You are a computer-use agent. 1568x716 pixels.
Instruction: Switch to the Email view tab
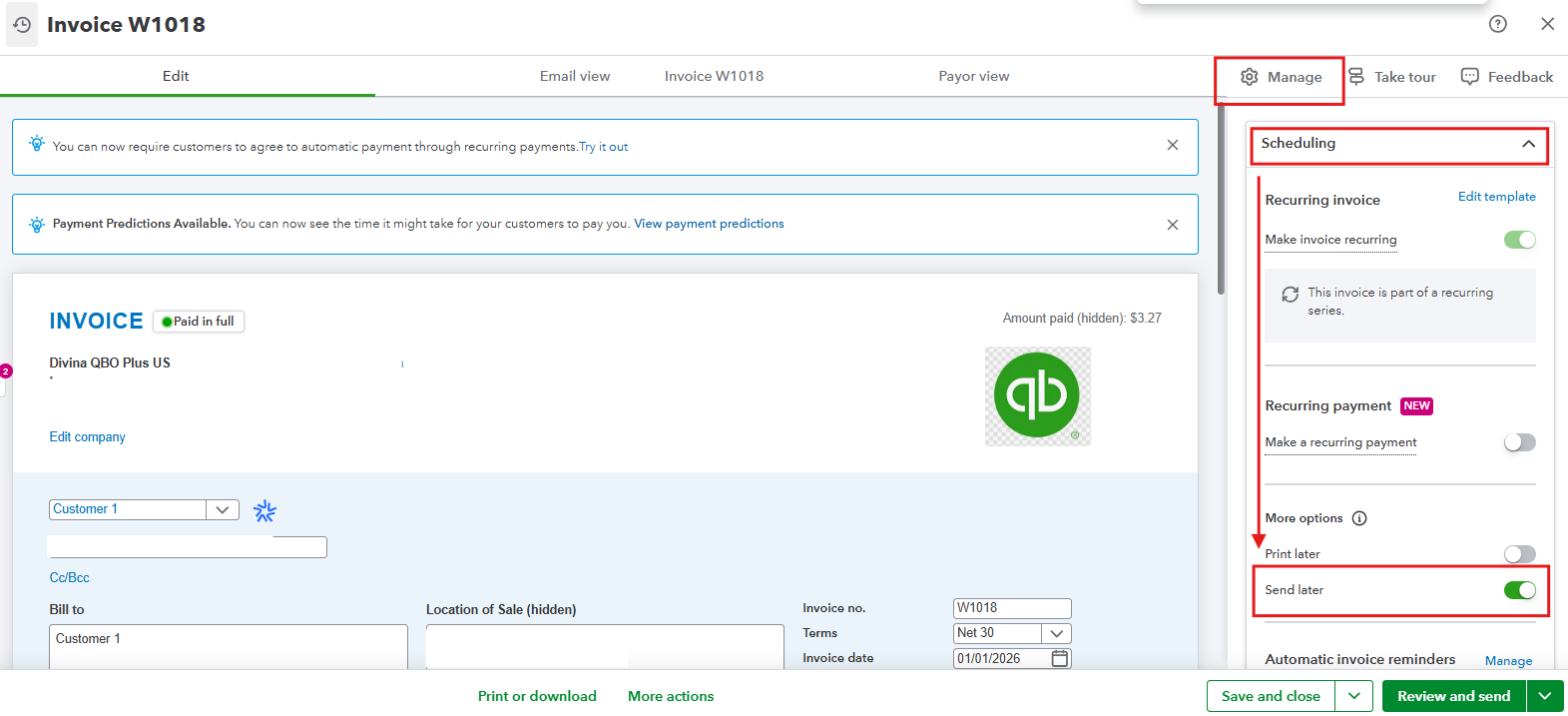[x=575, y=76]
